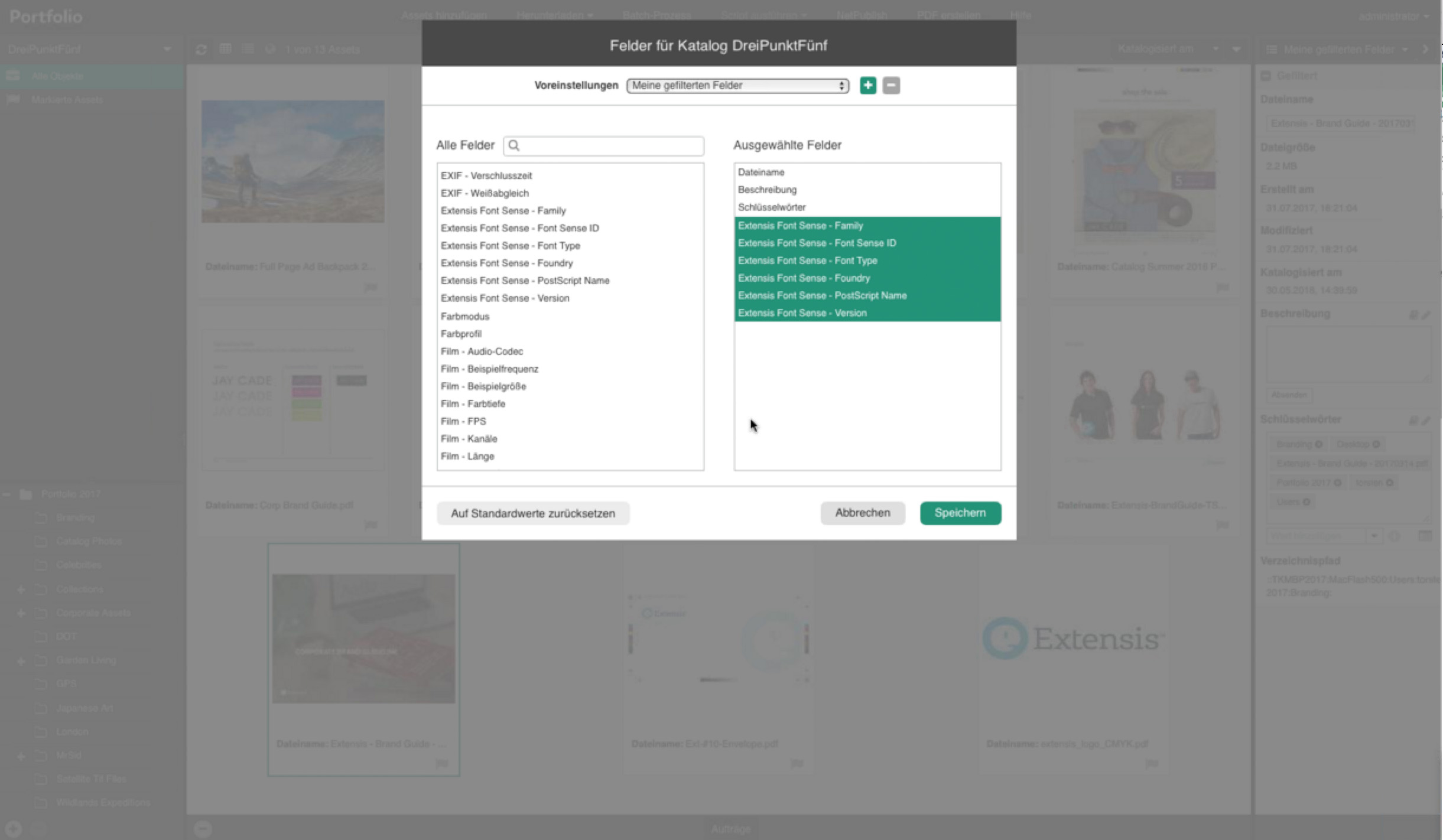Expand the MrSid folder
The width and height of the screenshot is (1443, 840).
tap(21, 756)
